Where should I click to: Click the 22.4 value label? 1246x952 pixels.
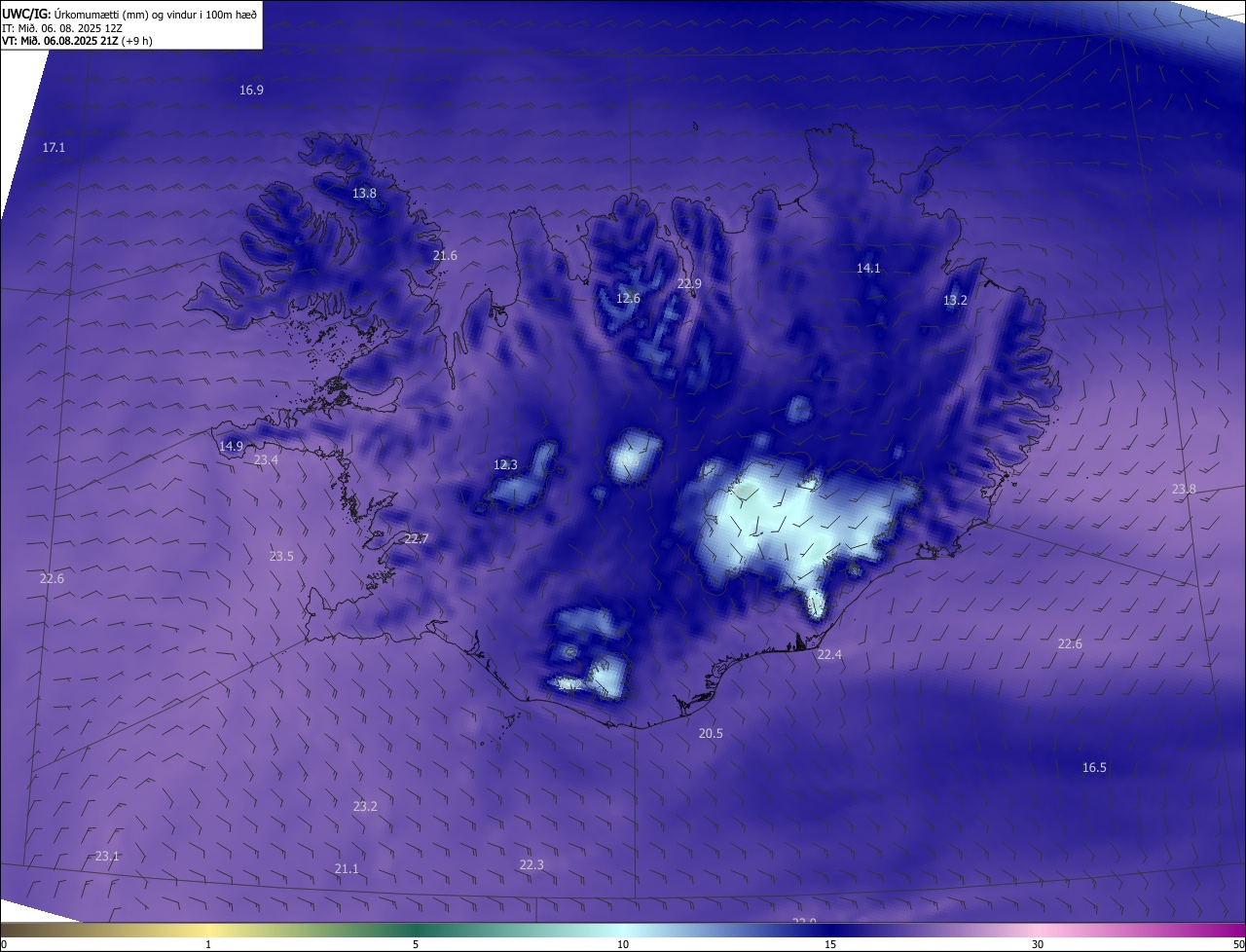coord(829,654)
